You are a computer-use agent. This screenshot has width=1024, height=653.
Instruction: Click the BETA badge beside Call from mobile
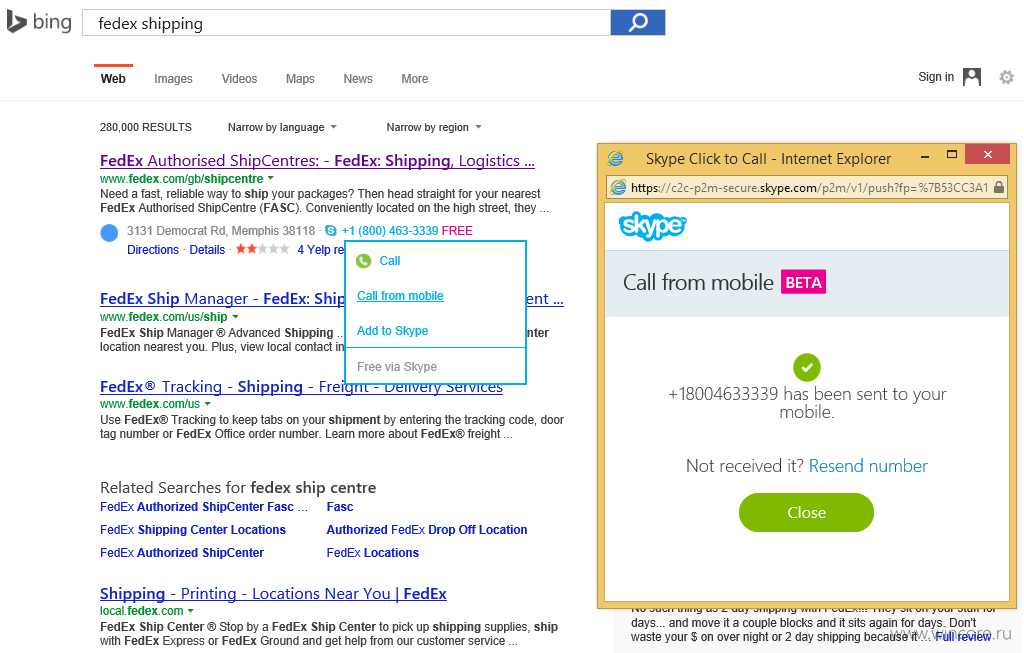pos(803,282)
